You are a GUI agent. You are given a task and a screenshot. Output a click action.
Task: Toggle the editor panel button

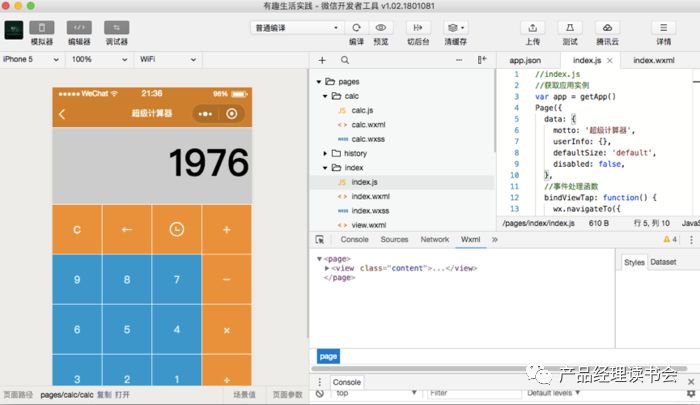pyautogui.click(x=79, y=27)
